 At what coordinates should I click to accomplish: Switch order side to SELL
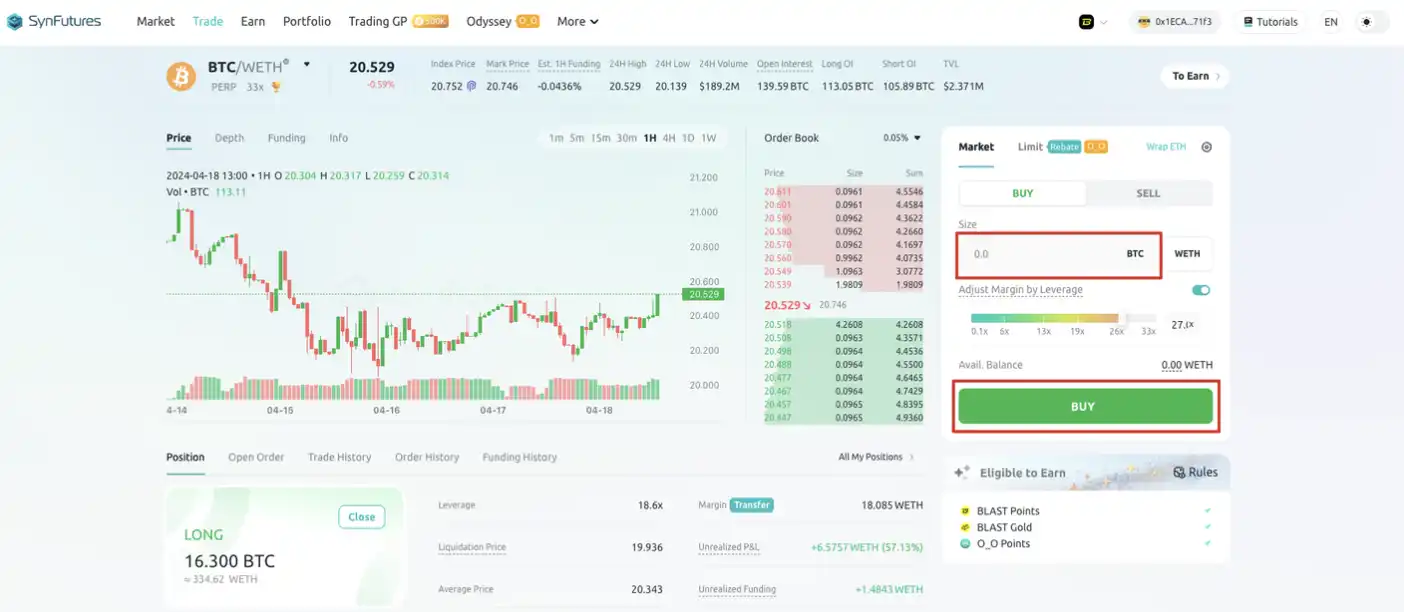click(x=1148, y=193)
